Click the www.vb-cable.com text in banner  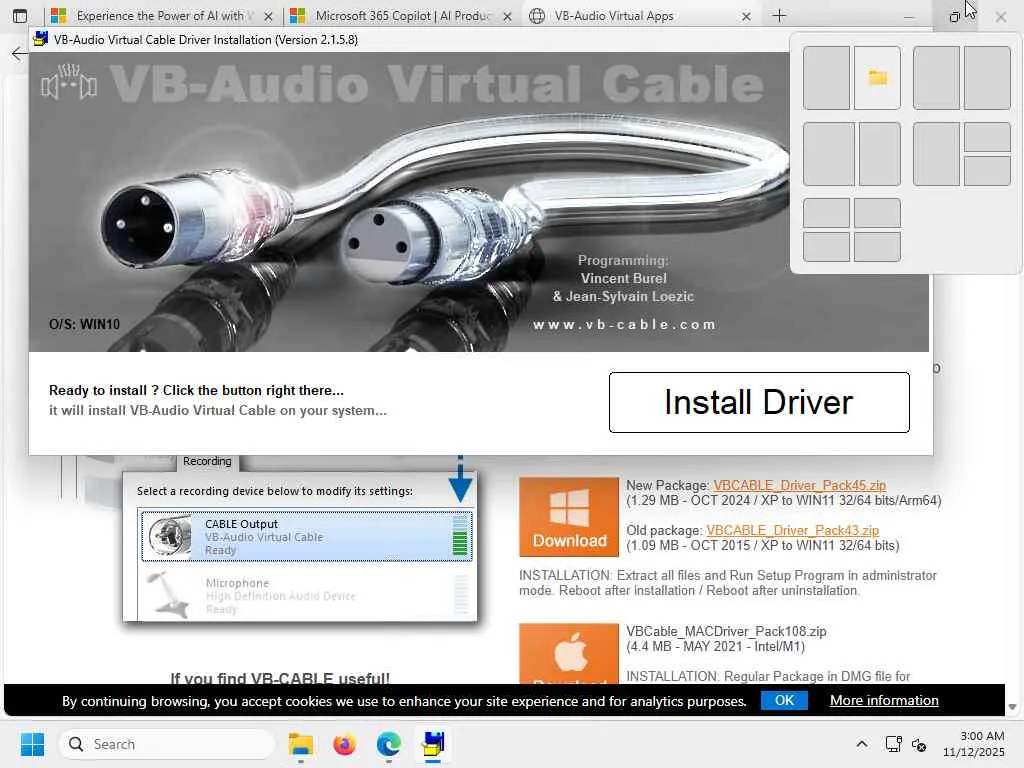pyautogui.click(x=624, y=325)
